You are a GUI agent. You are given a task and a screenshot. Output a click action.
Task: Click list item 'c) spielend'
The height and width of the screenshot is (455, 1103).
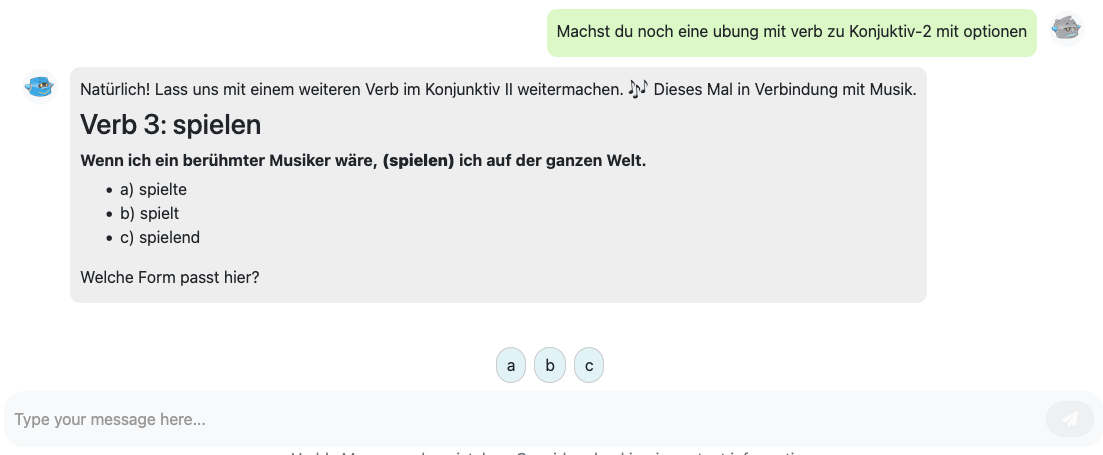tap(160, 237)
